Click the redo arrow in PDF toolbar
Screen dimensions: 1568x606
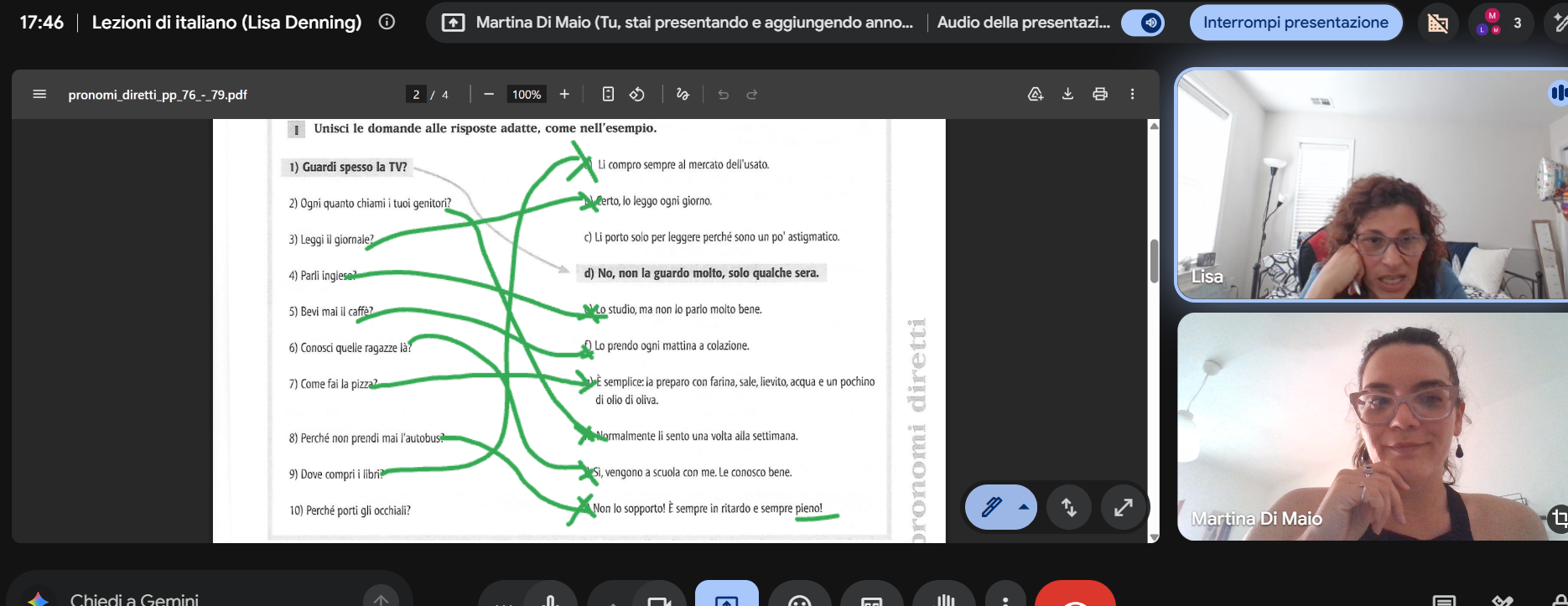752,94
